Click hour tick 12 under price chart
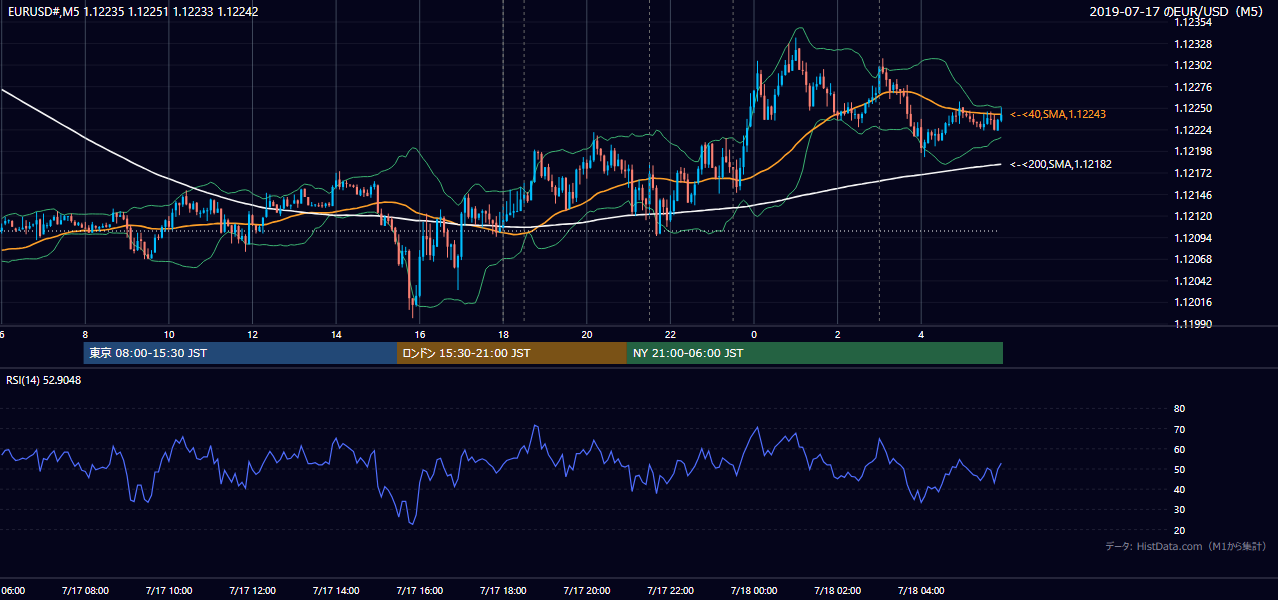The image size is (1278, 600). point(253,335)
